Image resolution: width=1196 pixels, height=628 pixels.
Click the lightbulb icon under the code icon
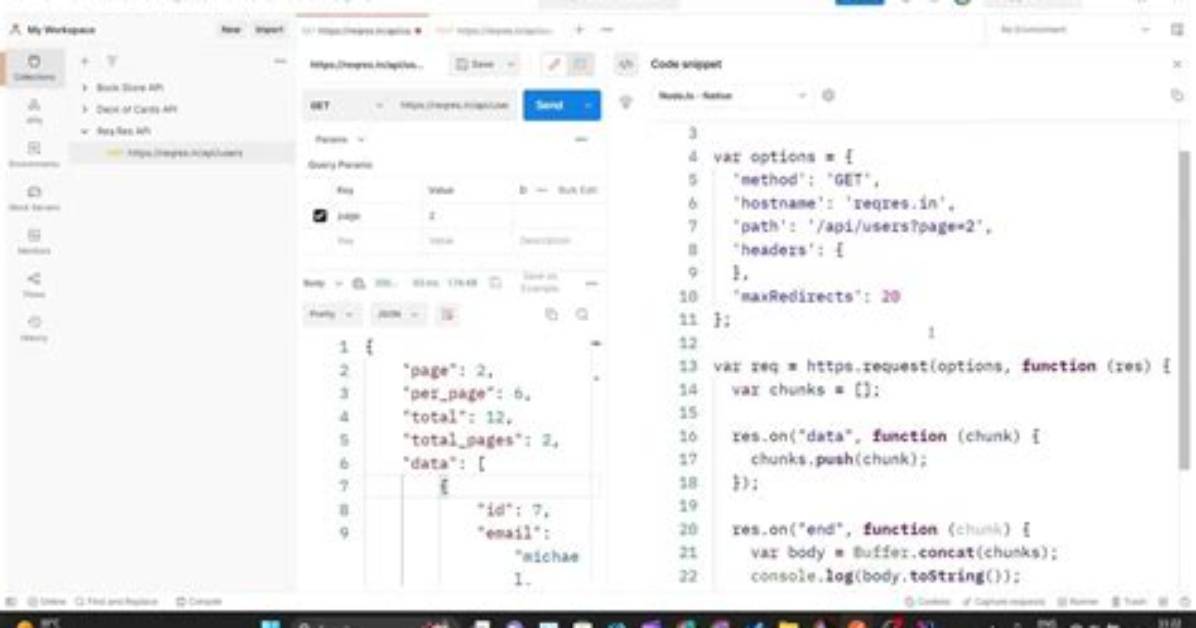[x=625, y=102]
